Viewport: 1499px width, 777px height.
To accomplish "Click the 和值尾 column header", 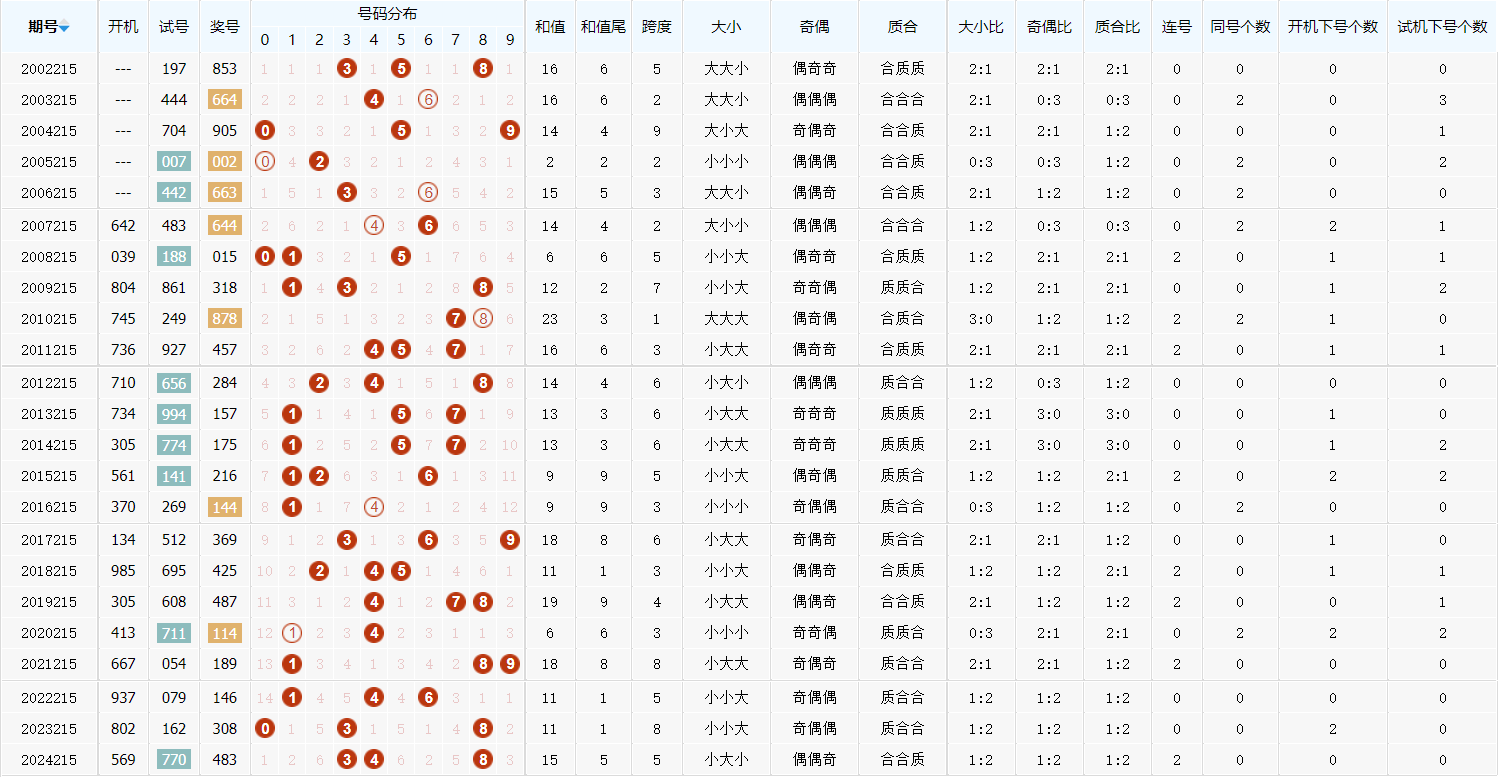I will coord(603,27).
